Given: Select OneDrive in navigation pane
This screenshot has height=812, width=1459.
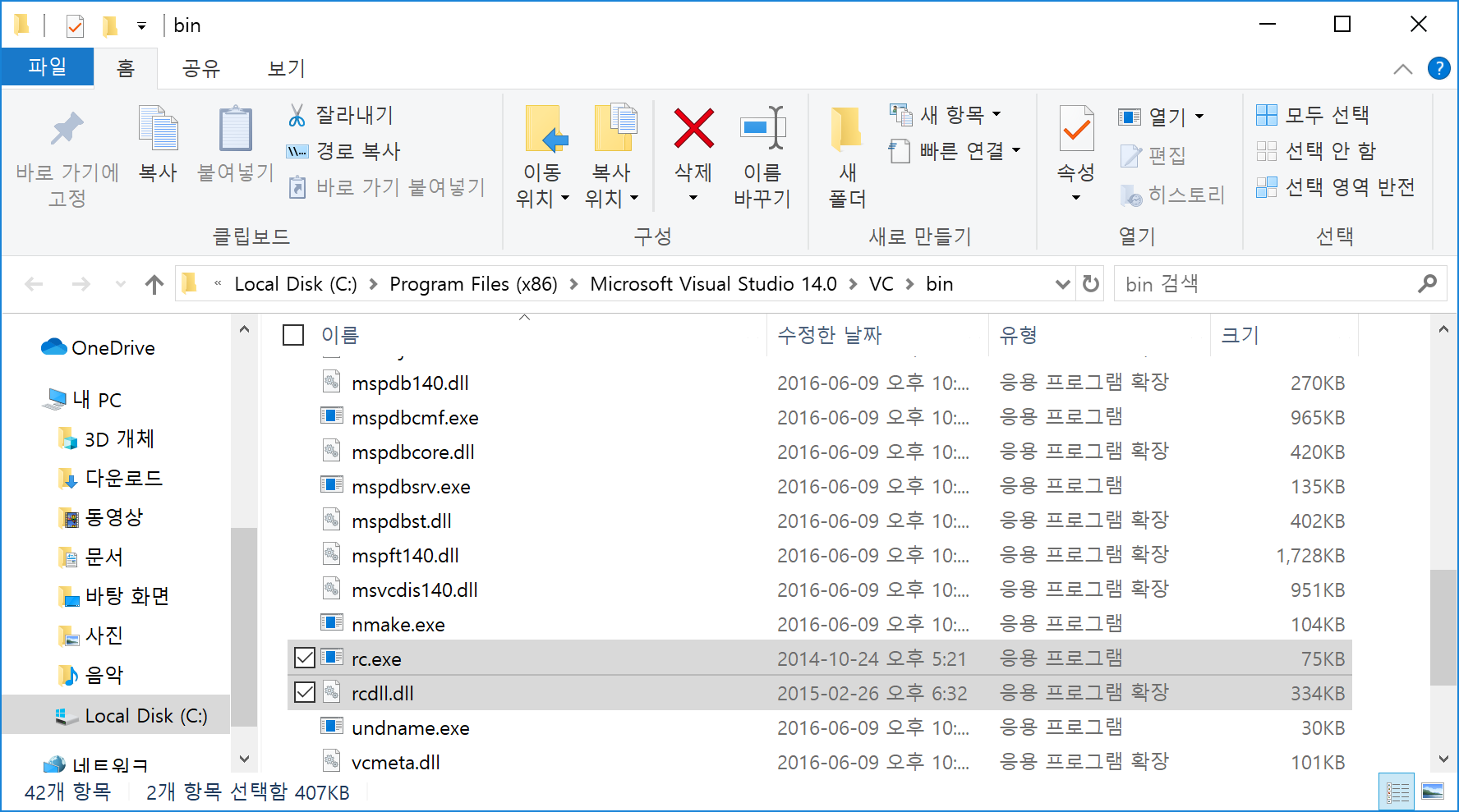Looking at the screenshot, I should 98,348.
